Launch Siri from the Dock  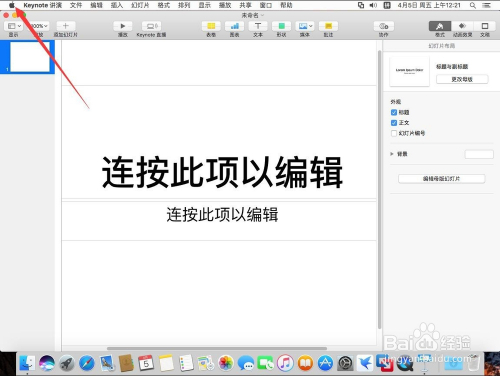tap(47, 363)
